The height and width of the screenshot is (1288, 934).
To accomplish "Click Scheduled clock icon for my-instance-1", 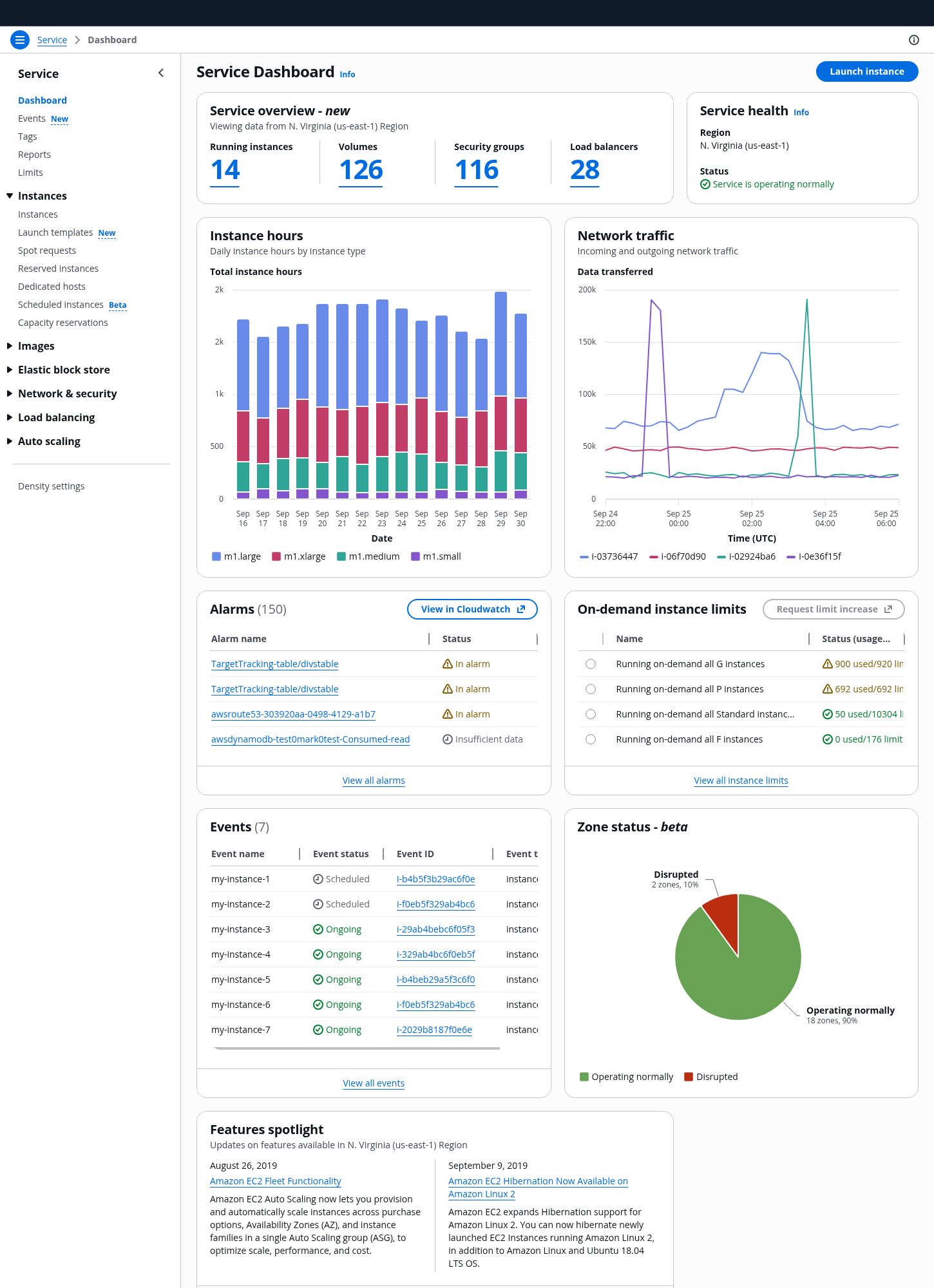I will 318,879.
